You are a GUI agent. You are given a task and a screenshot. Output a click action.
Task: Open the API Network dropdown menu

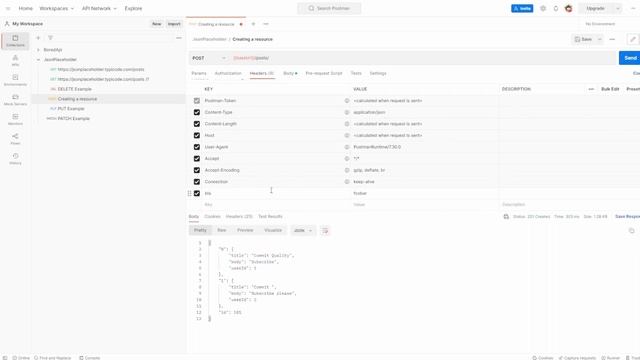tap(99, 8)
